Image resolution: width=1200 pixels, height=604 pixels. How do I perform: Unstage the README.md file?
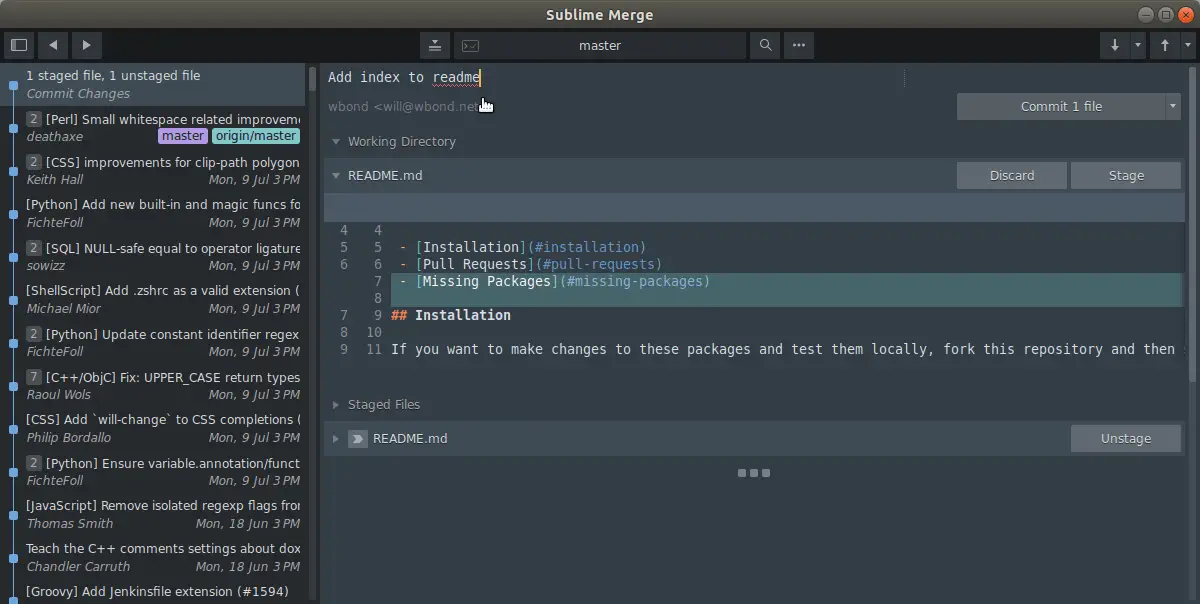(x=1126, y=439)
